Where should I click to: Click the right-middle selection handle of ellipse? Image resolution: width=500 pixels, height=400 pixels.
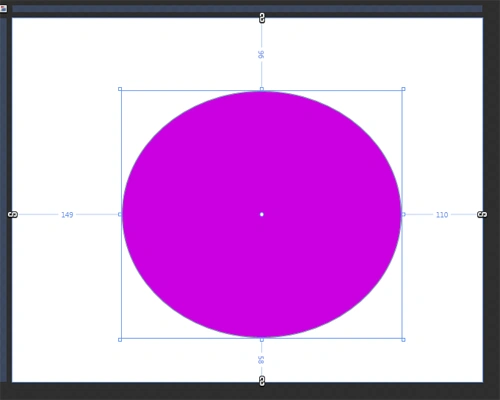click(403, 214)
